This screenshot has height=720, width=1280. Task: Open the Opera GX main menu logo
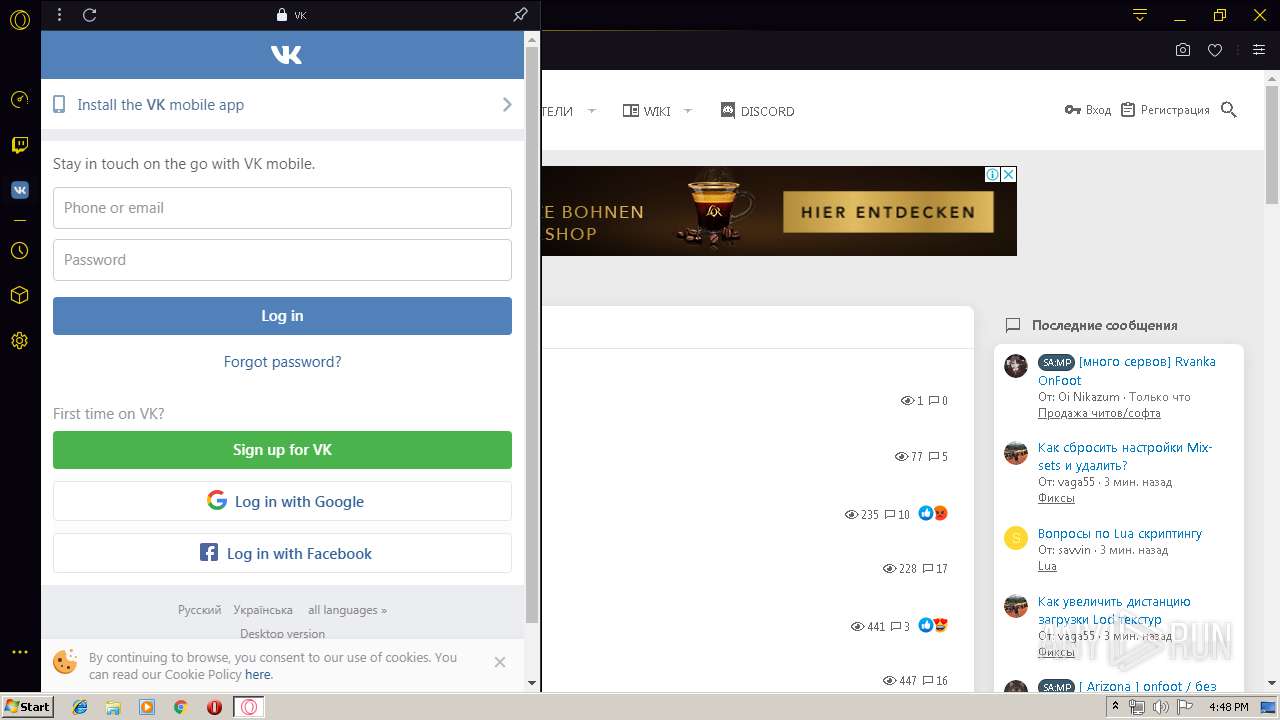pos(19,18)
